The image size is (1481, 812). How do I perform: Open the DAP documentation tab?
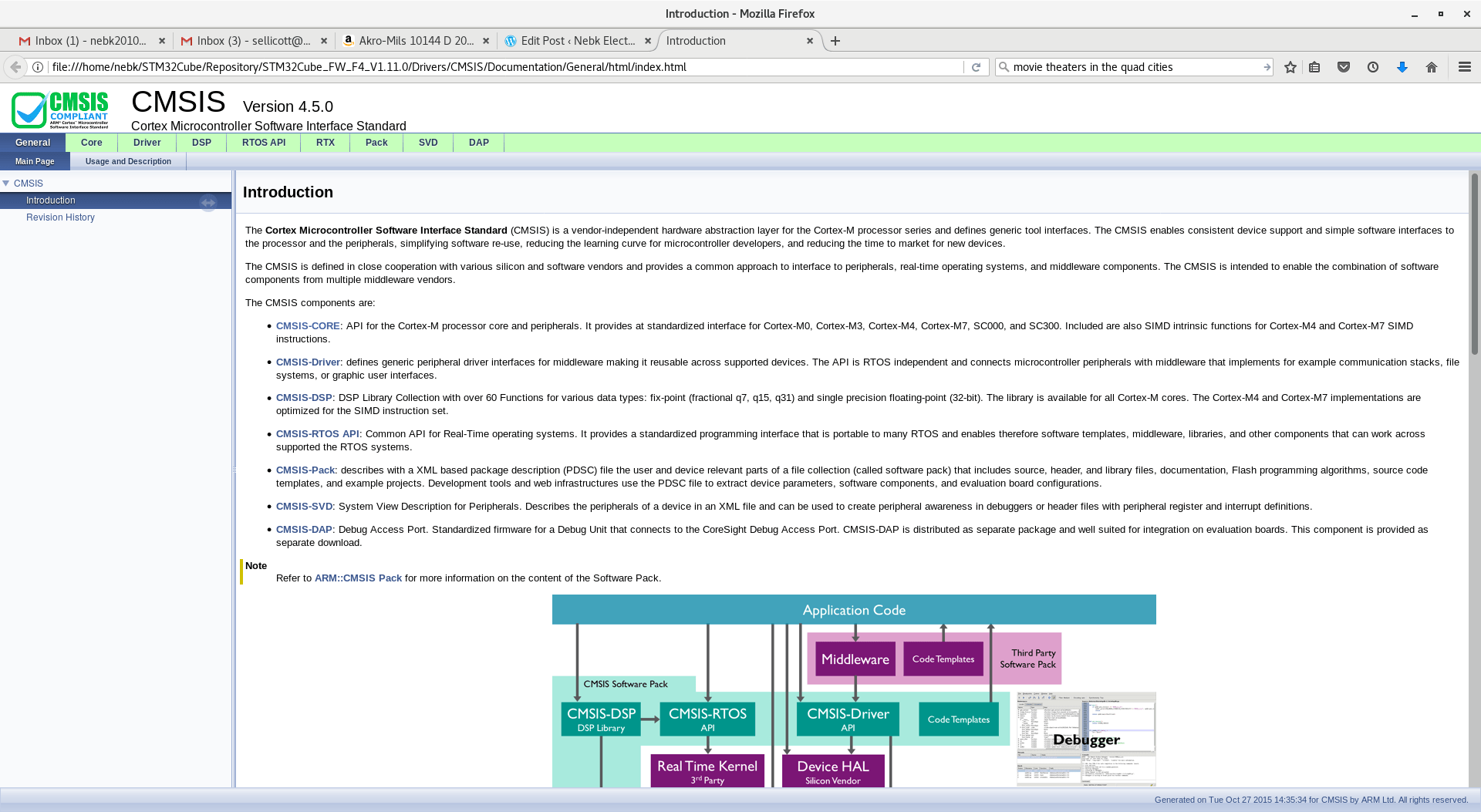coord(479,143)
